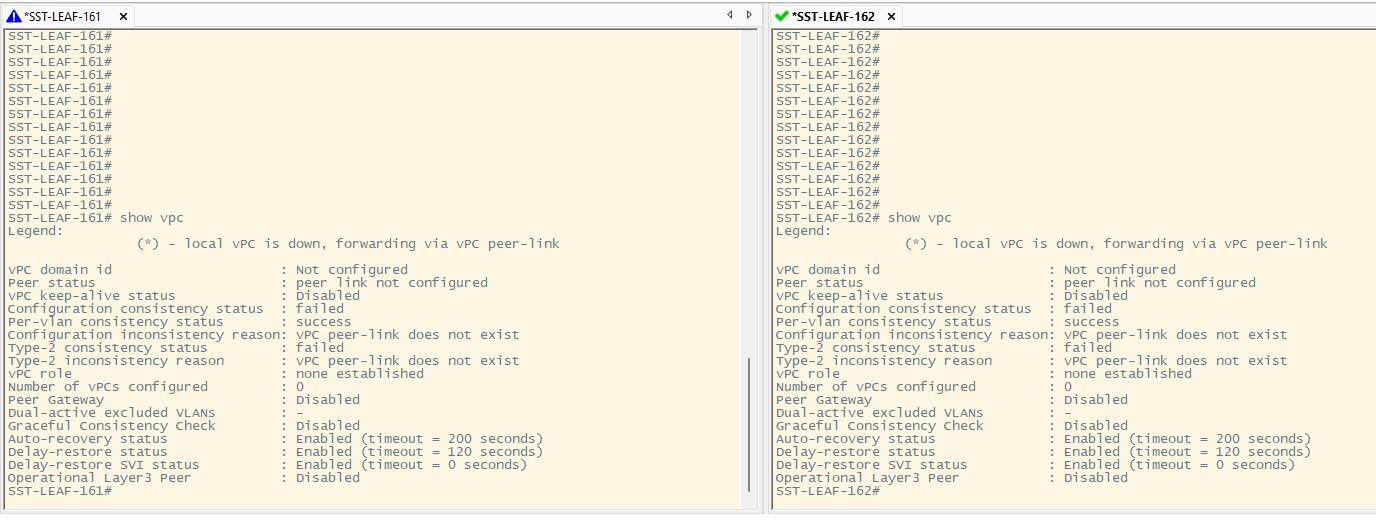This screenshot has width=1376, height=520.
Task: Click the divider between the two terminal panes
Action: click(x=766, y=270)
